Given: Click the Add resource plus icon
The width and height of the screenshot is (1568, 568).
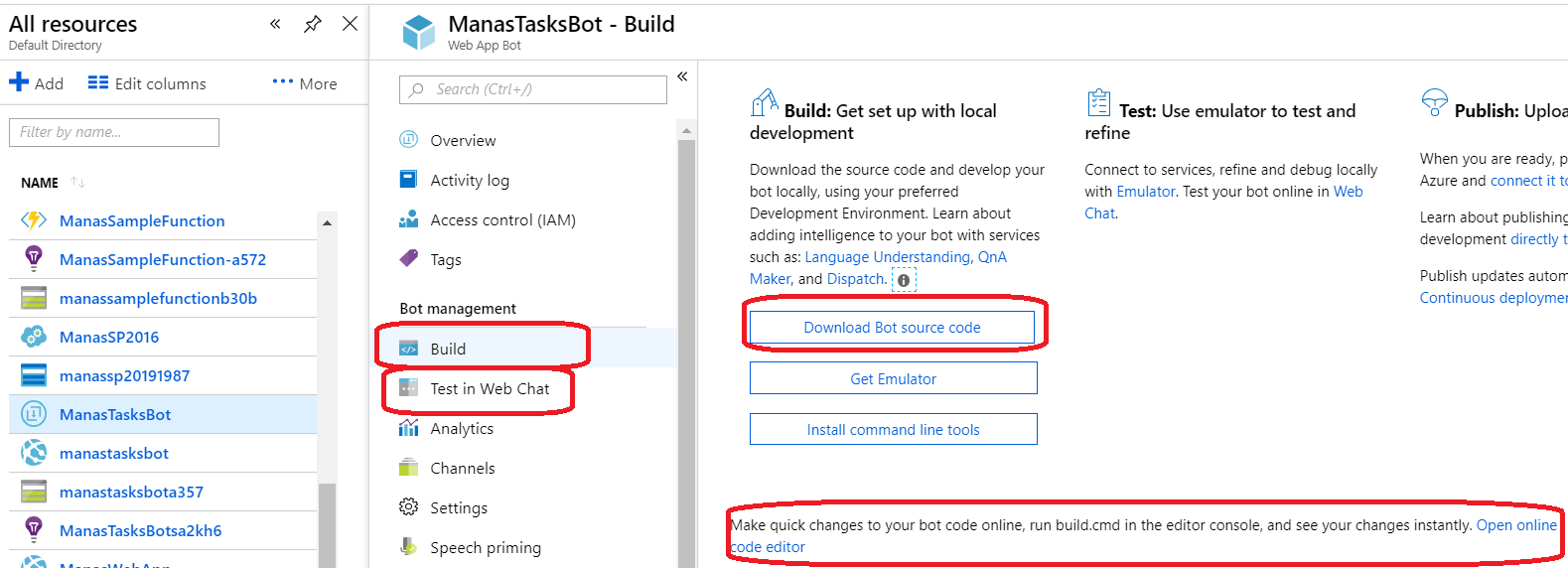Looking at the screenshot, I should click(x=19, y=82).
